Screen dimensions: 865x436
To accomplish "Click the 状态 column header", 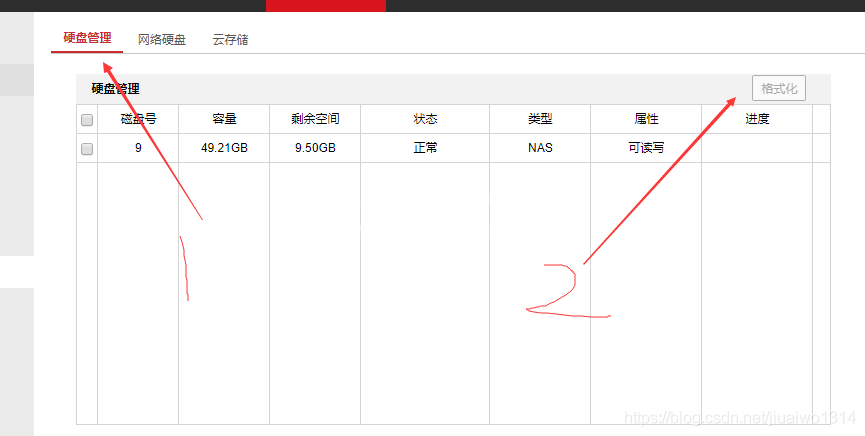I will coord(425,119).
